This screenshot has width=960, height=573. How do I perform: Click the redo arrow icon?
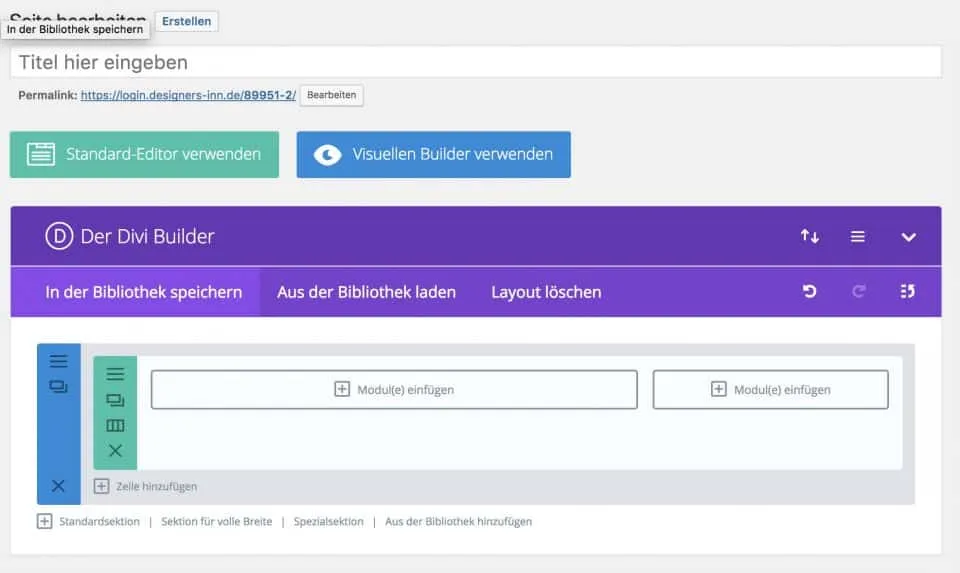coord(858,292)
